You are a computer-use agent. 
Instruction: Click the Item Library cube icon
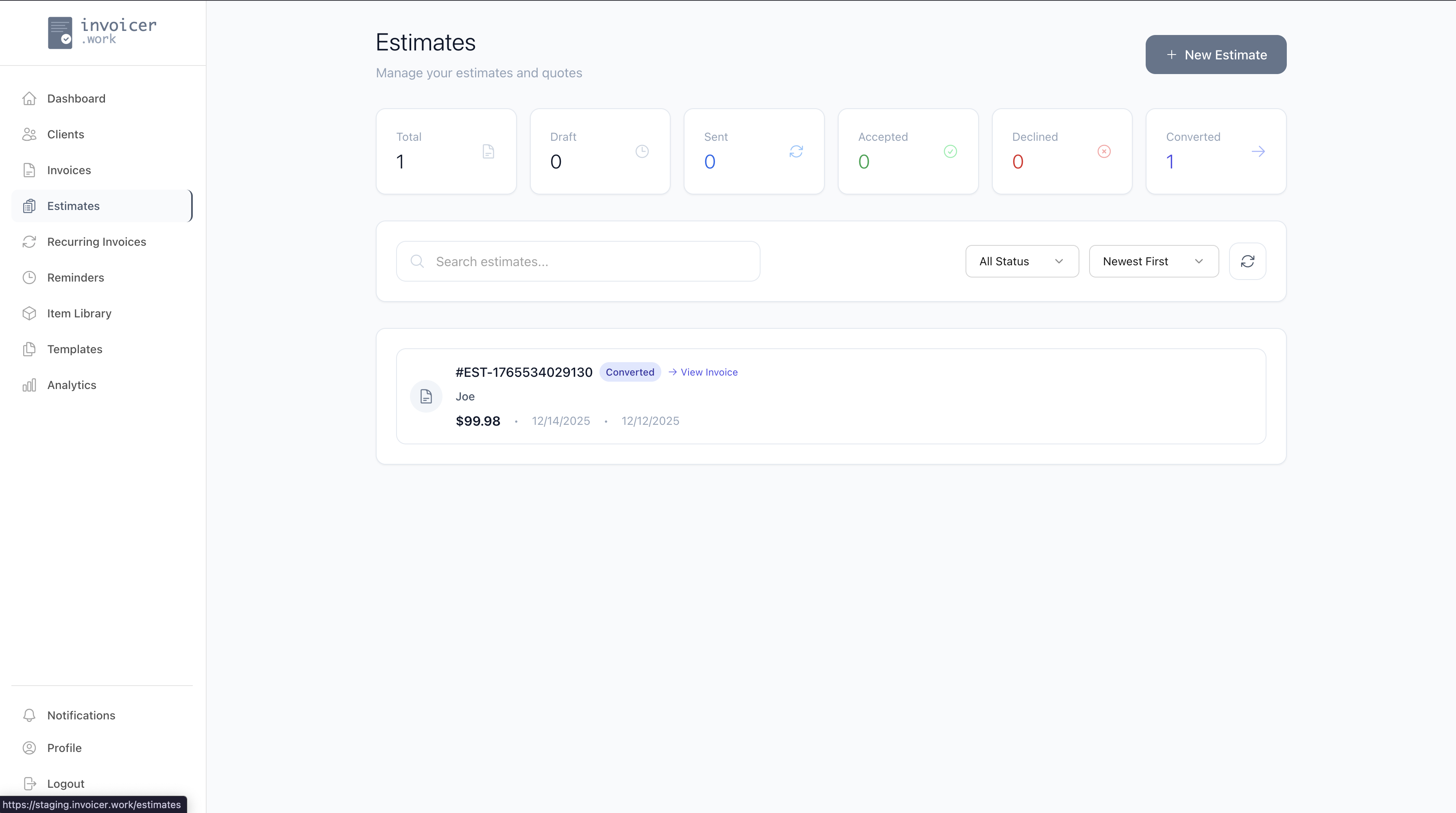(29, 313)
